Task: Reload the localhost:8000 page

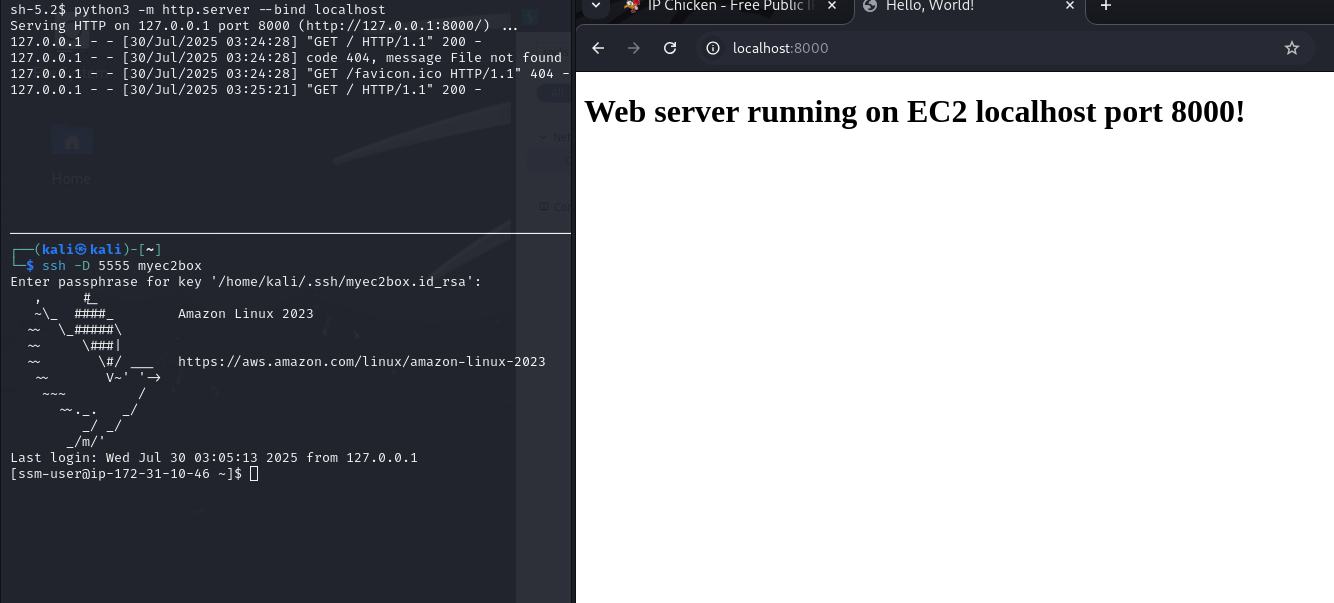Action: coord(670,48)
